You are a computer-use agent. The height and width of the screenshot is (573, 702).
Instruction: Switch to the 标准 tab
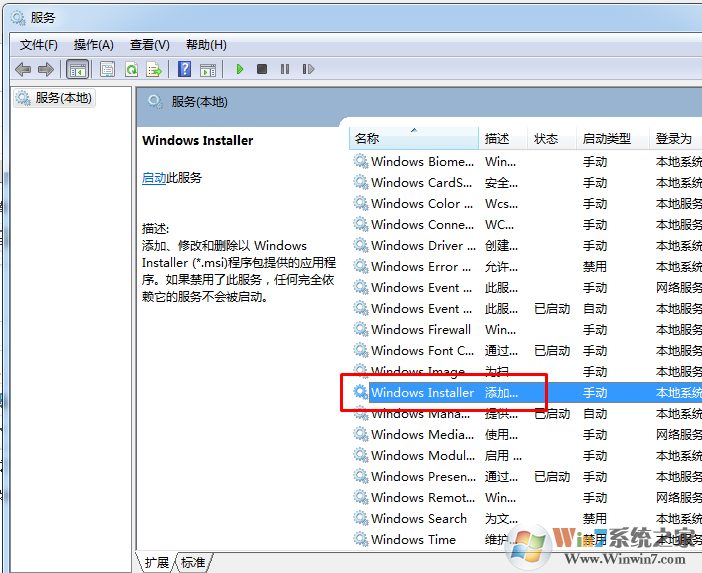[193, 562]
